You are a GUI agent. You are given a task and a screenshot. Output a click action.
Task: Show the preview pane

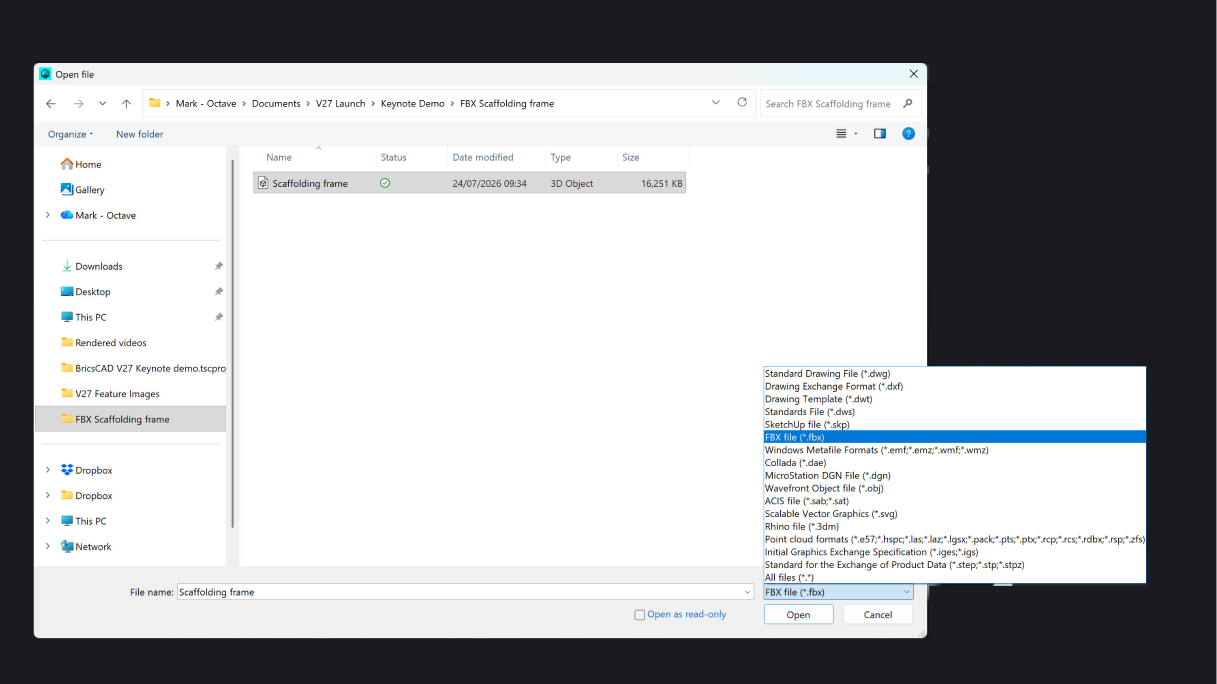point(880,134)
